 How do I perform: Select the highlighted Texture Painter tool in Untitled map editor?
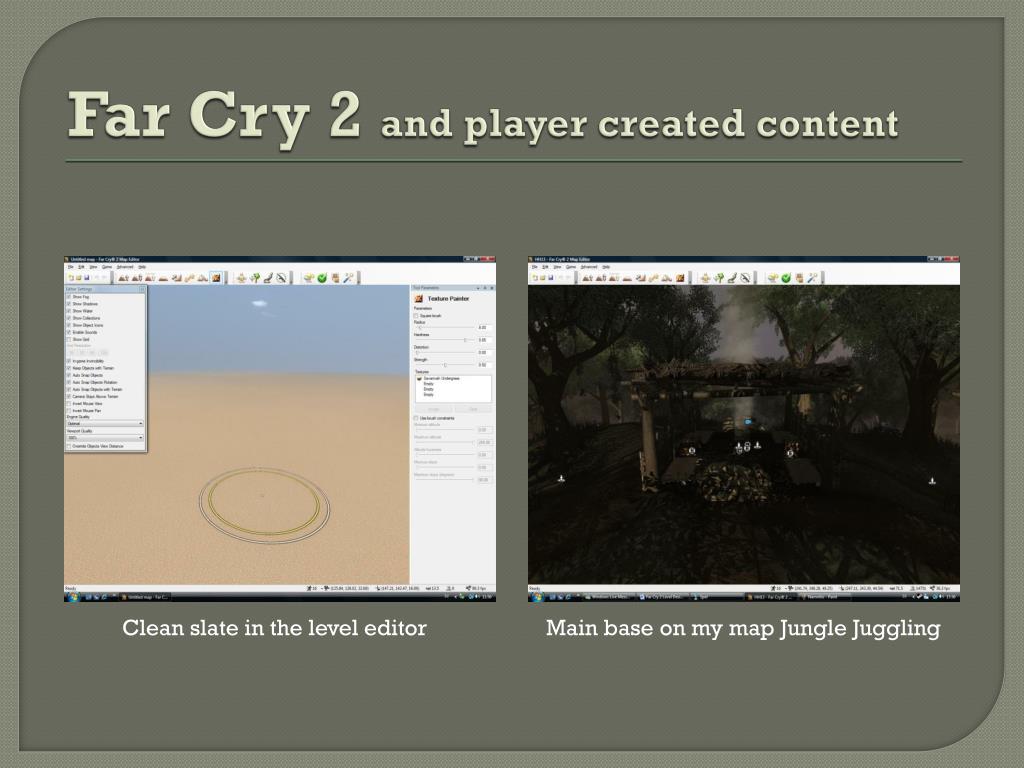(x=216, y=278)
